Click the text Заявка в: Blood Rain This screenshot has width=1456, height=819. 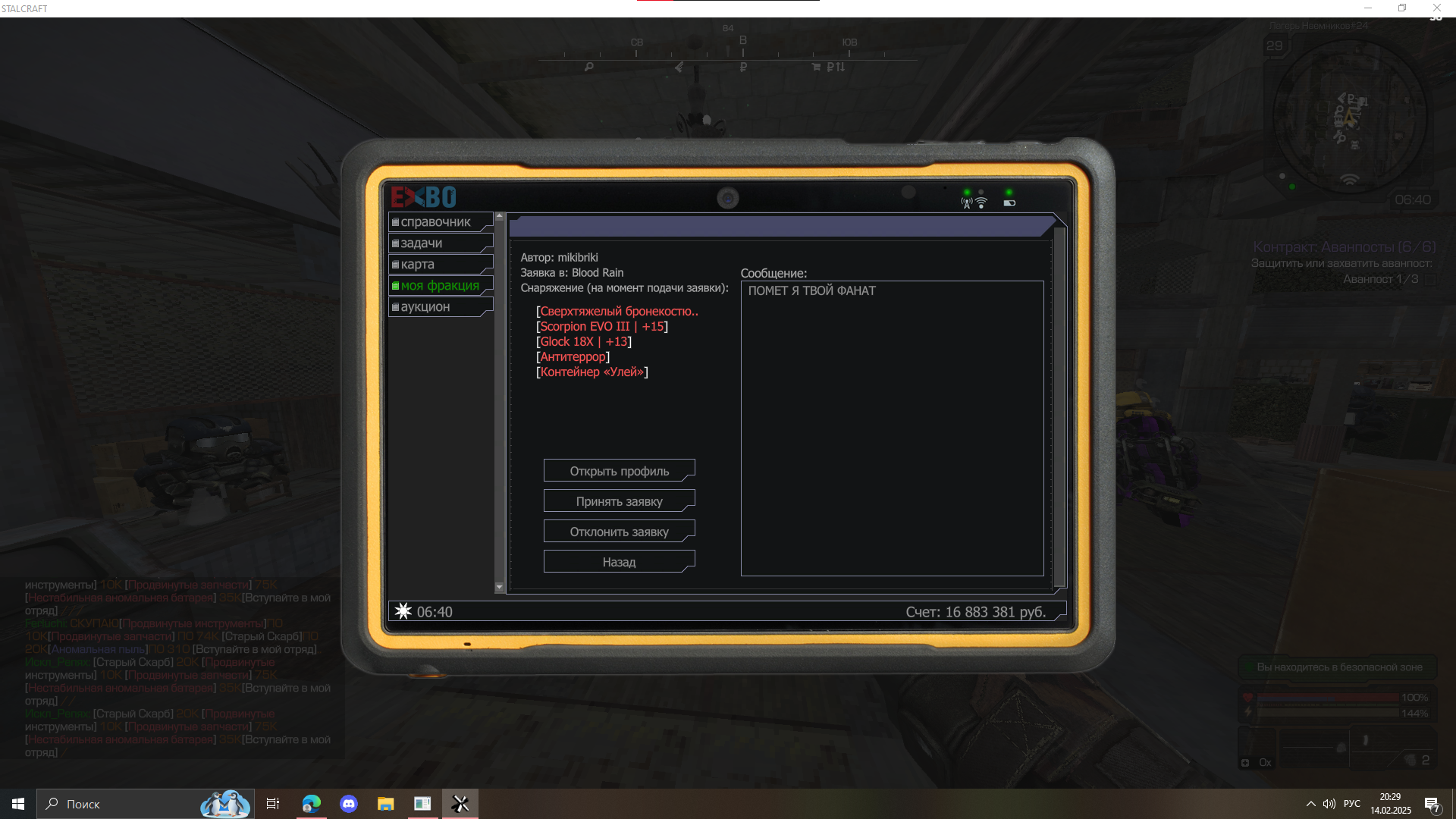572,273
